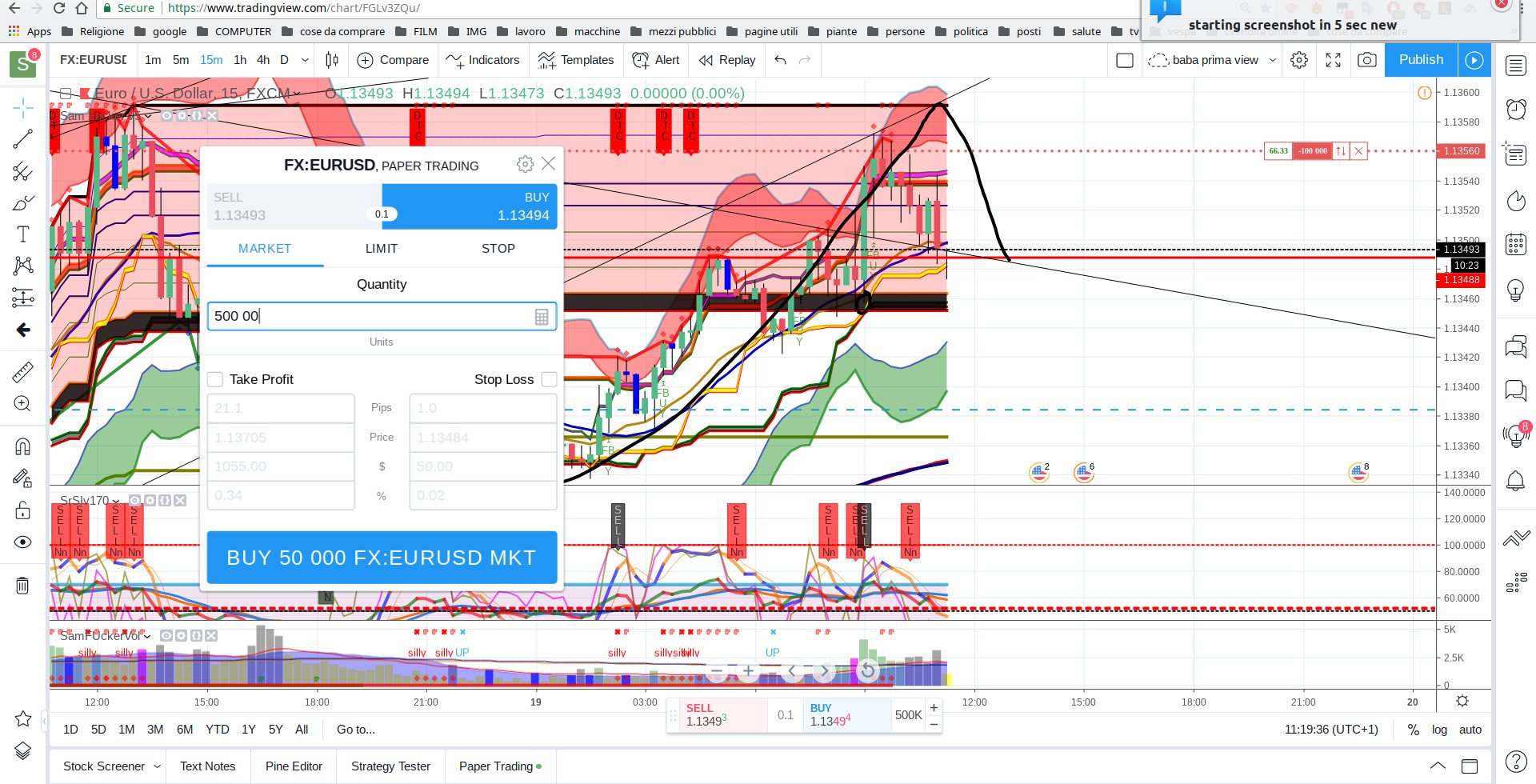Select the zoom in tool
Viewport: 1536px width, 784px height.
point(22,404)
